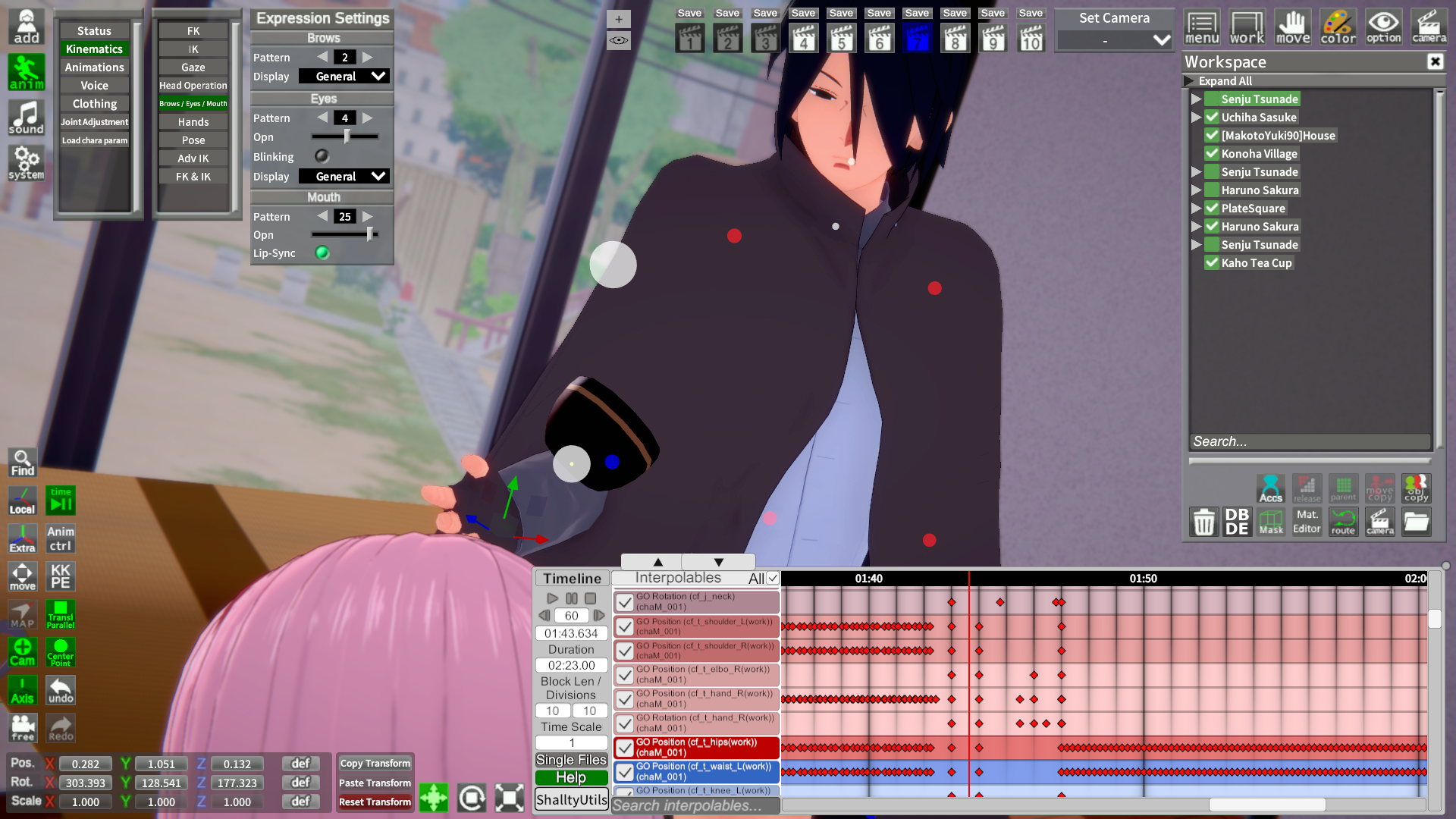The height and width of the screenshot is (819, 1456).
Task: Open the Clothing tab
Action: tap(94, 103)
